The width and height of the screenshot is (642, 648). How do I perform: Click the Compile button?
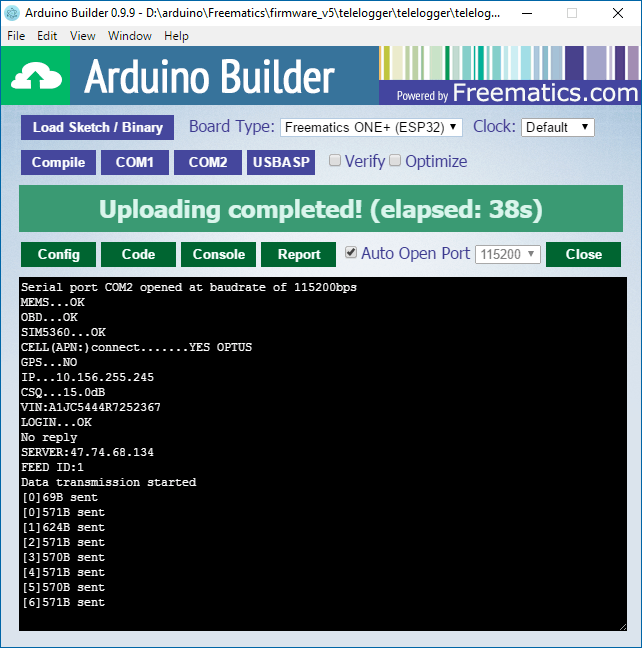pos(58,162)
